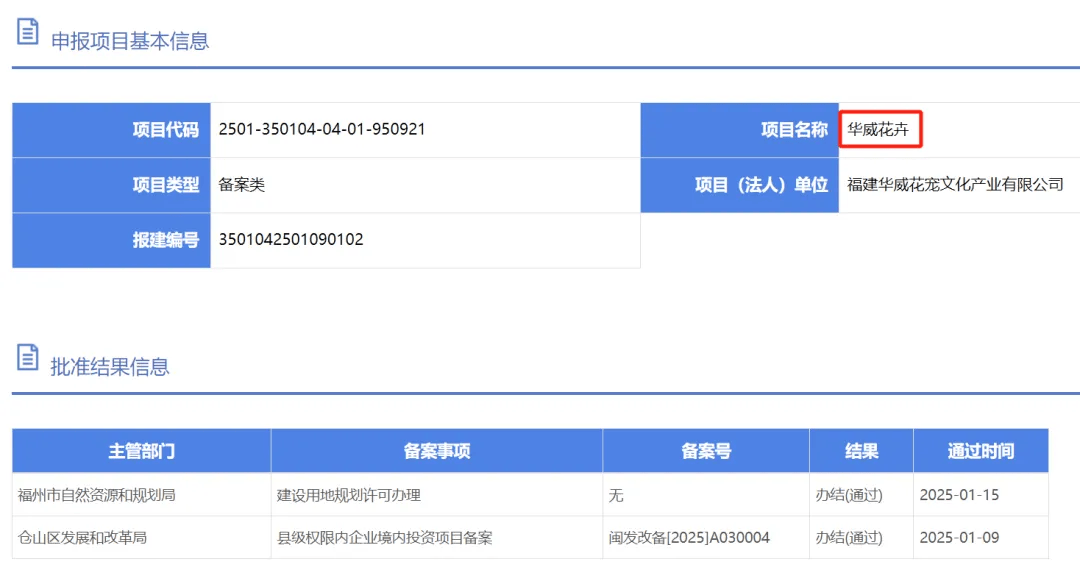
Task: Click the document icon beside 批准结果信息
Action: tap(28, 357)
